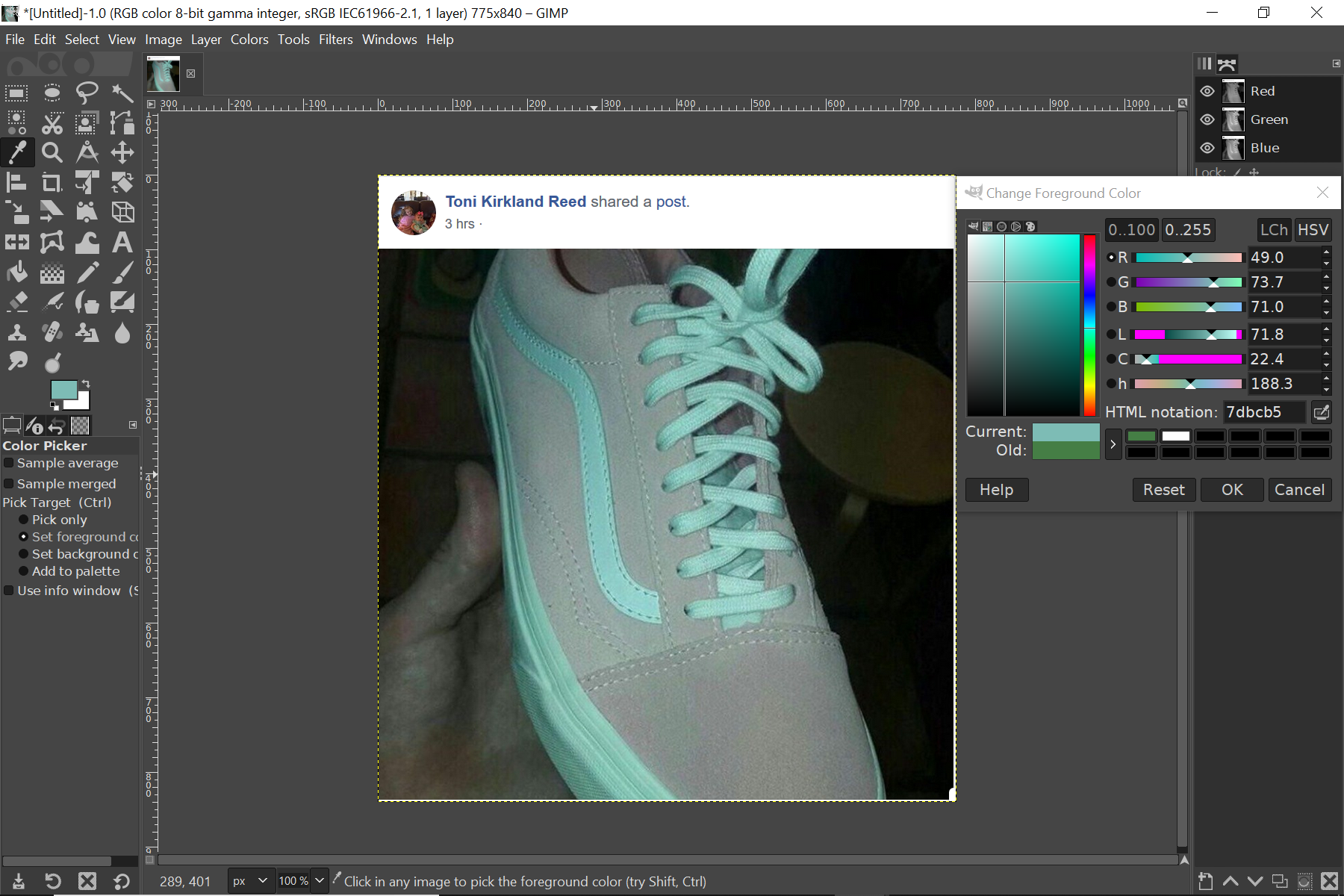1344x896 pixels.
Task: Select the Move tool
Action: click(x=122, y=153)
